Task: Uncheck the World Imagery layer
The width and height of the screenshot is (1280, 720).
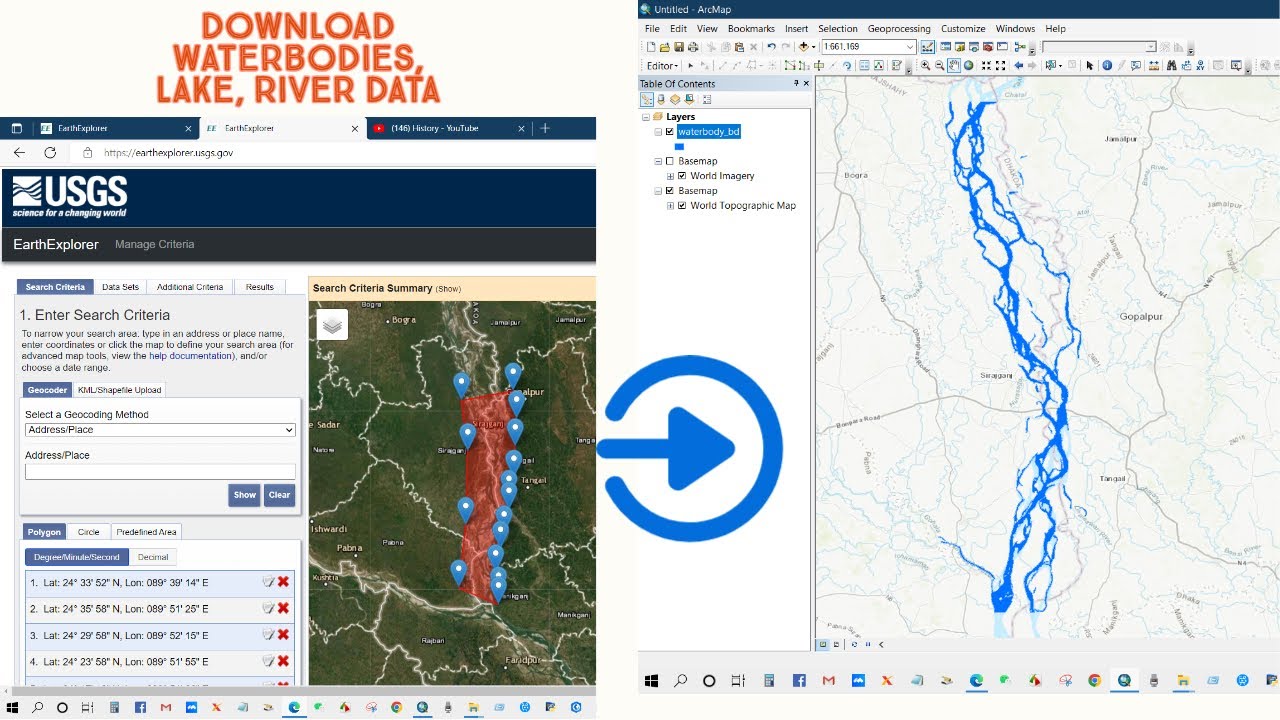Action: coord(683,176)
